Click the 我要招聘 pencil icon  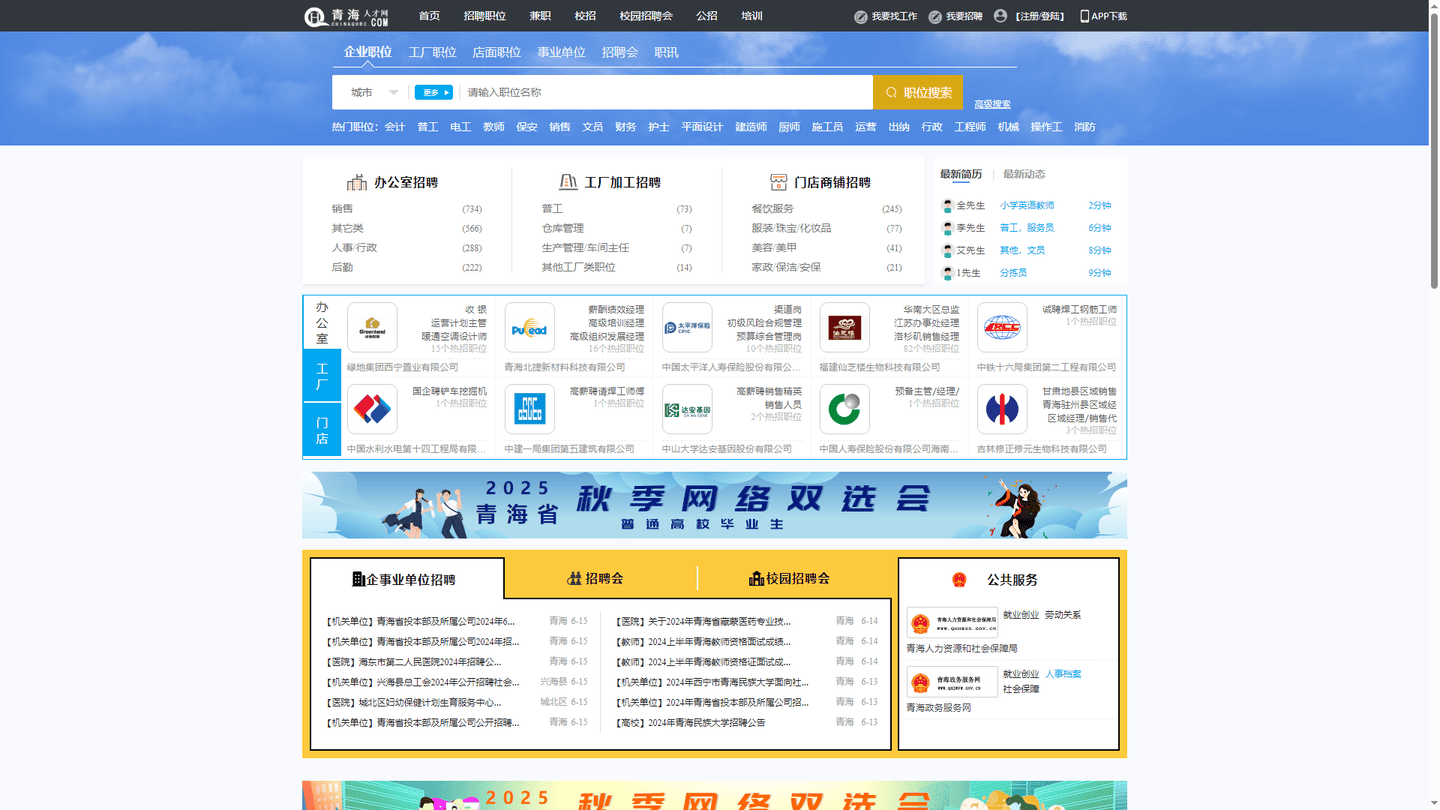pos(935,16)
